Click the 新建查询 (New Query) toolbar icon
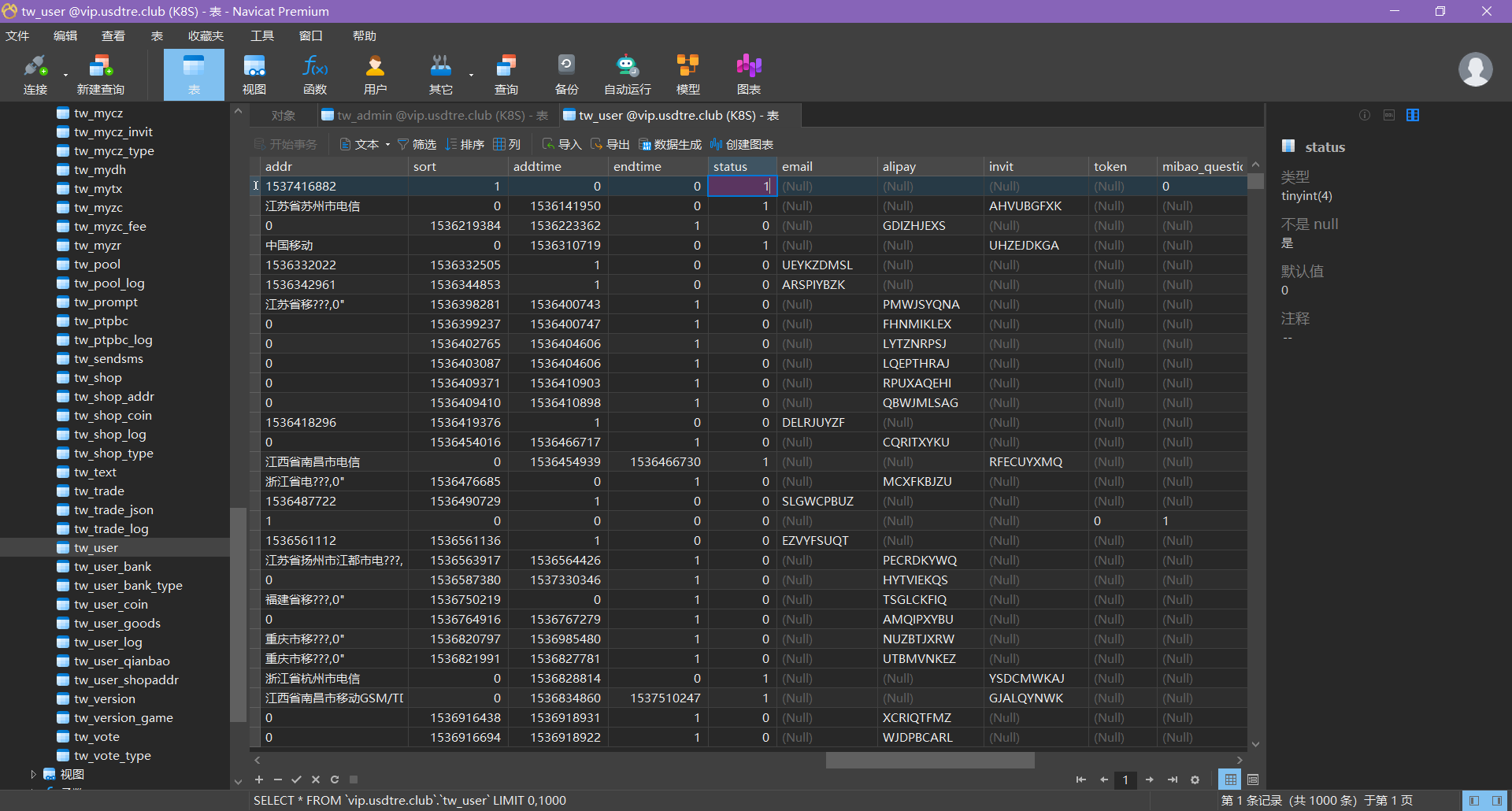Image resolution: width=1512 pixels, height=811 pixels. click(x=101, y=75)
